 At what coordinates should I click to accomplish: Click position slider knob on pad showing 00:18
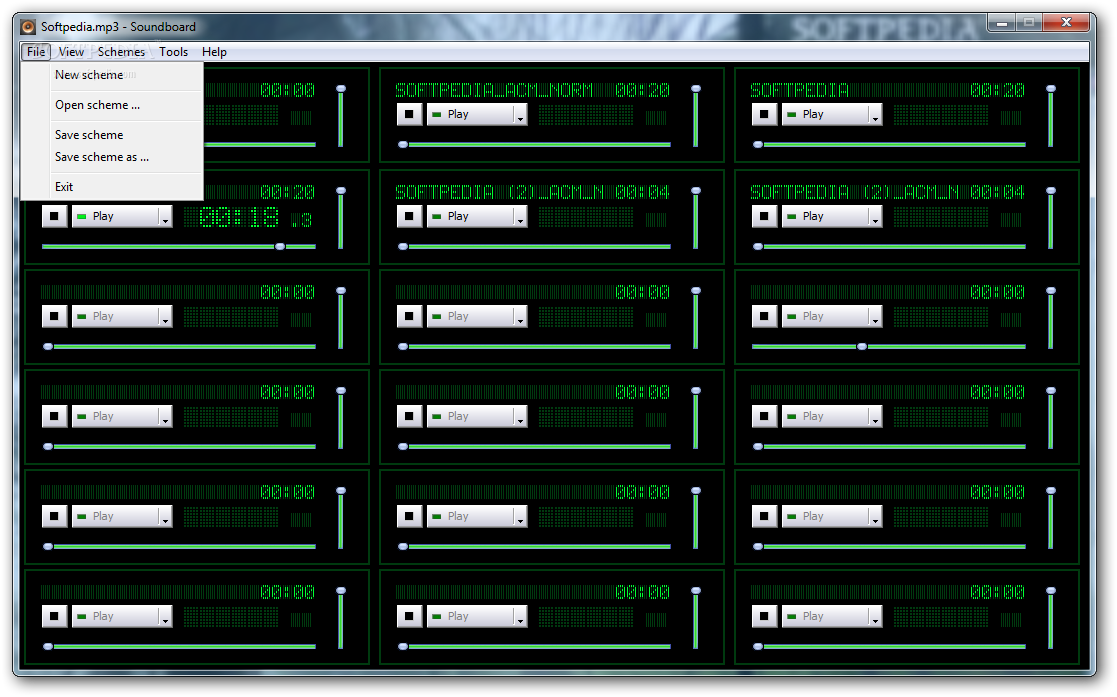pyautogui.click(x=280, y=247)
